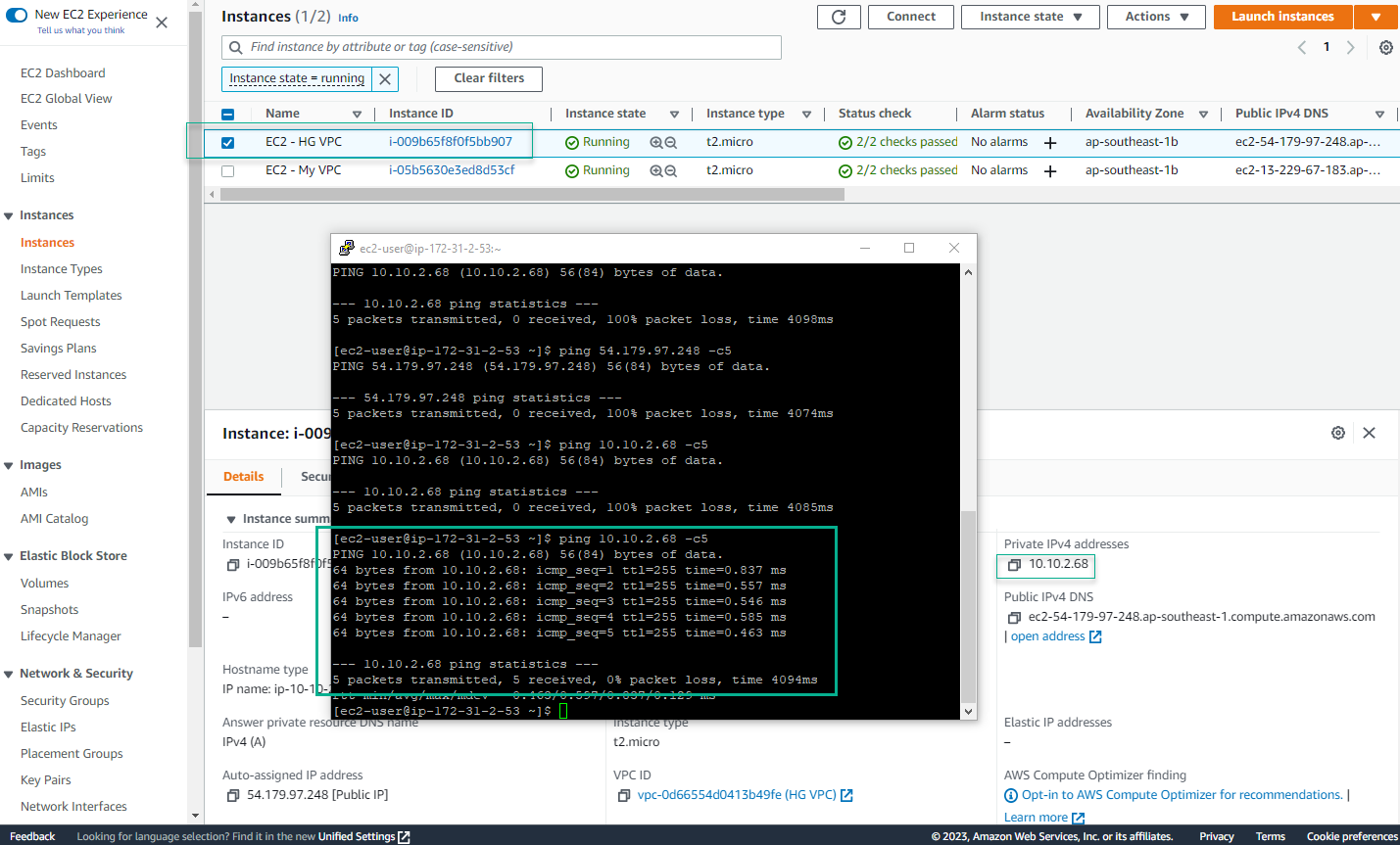
Task: Open Security Groups in sidebar
Action: point(65,701)
